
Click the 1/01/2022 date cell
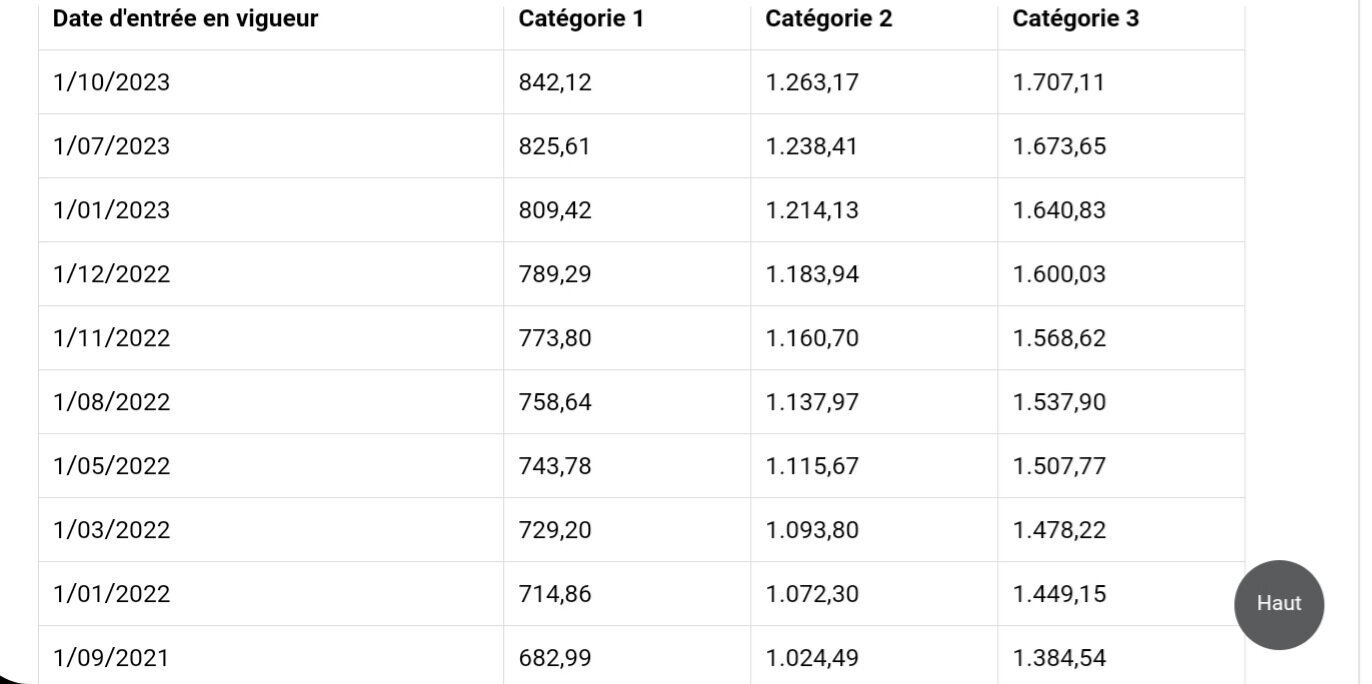point(111,594)
